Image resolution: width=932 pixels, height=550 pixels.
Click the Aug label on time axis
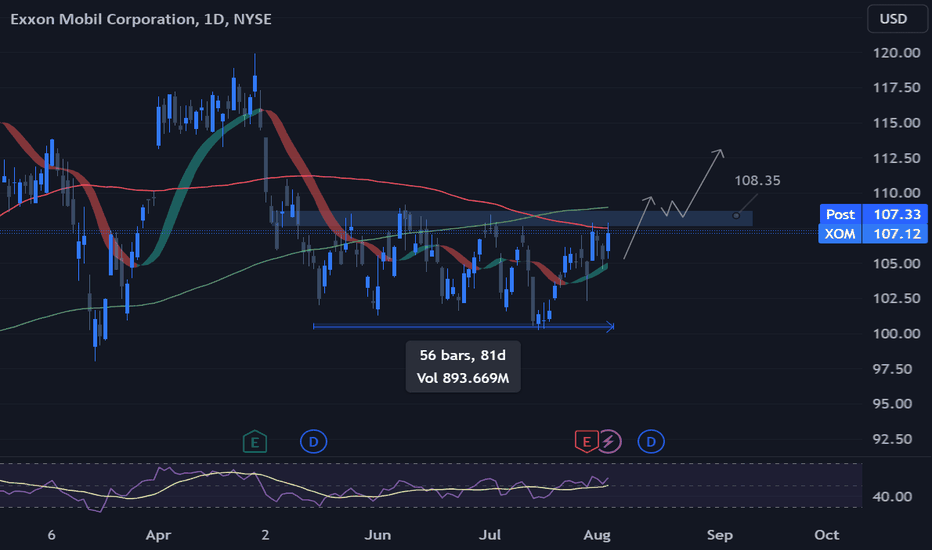(597, 535)
